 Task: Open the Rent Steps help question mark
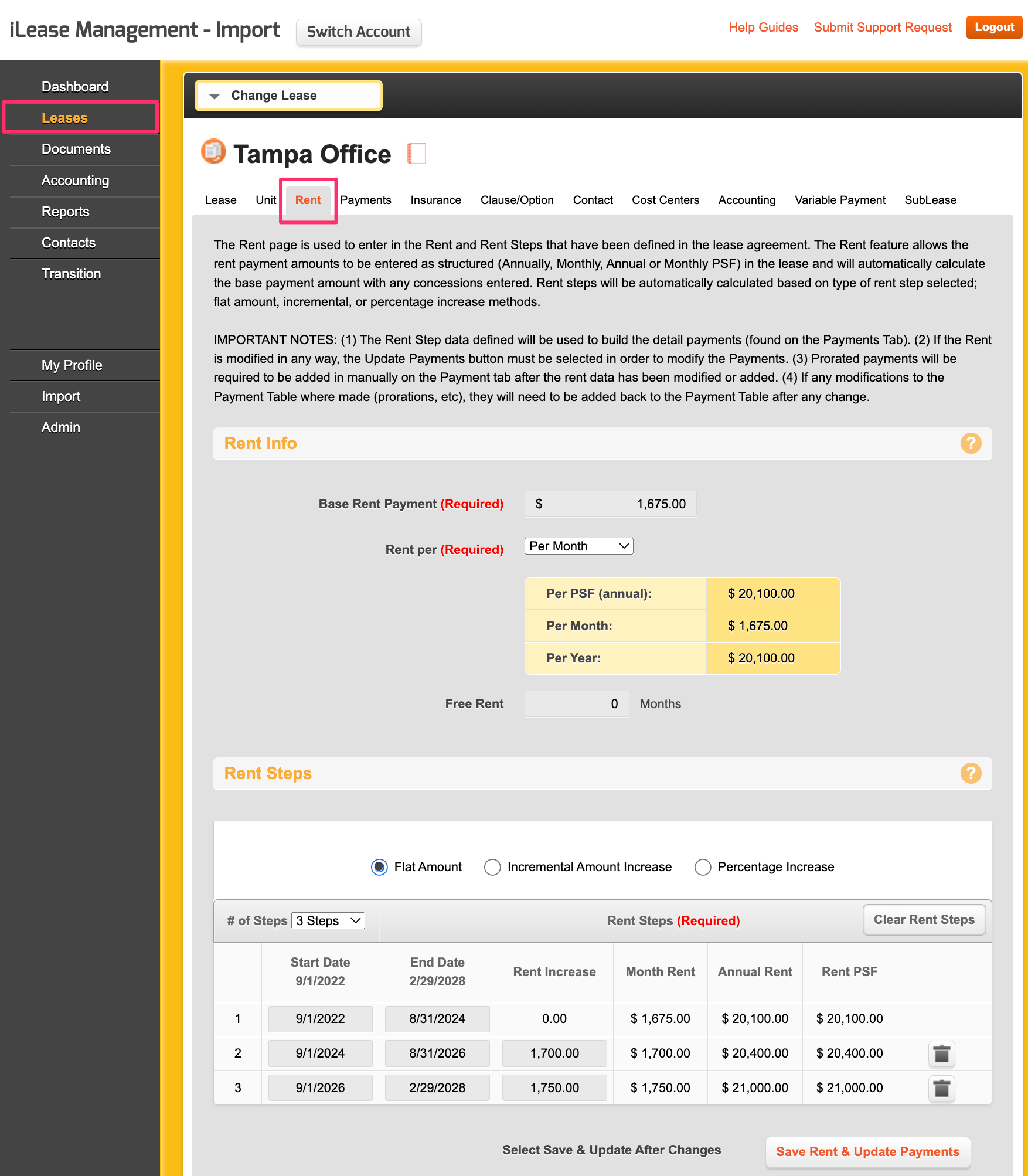point(971,773)
